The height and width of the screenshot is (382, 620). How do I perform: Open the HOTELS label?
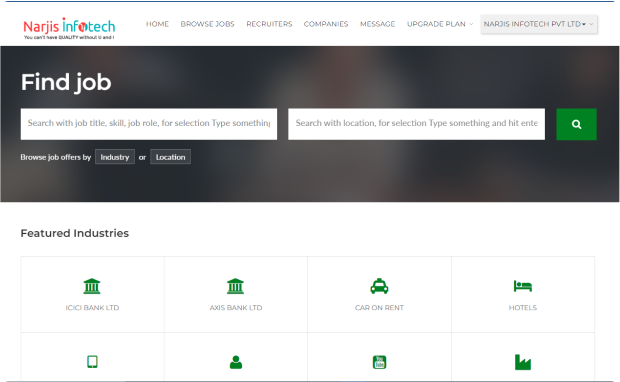pos(523,308)
